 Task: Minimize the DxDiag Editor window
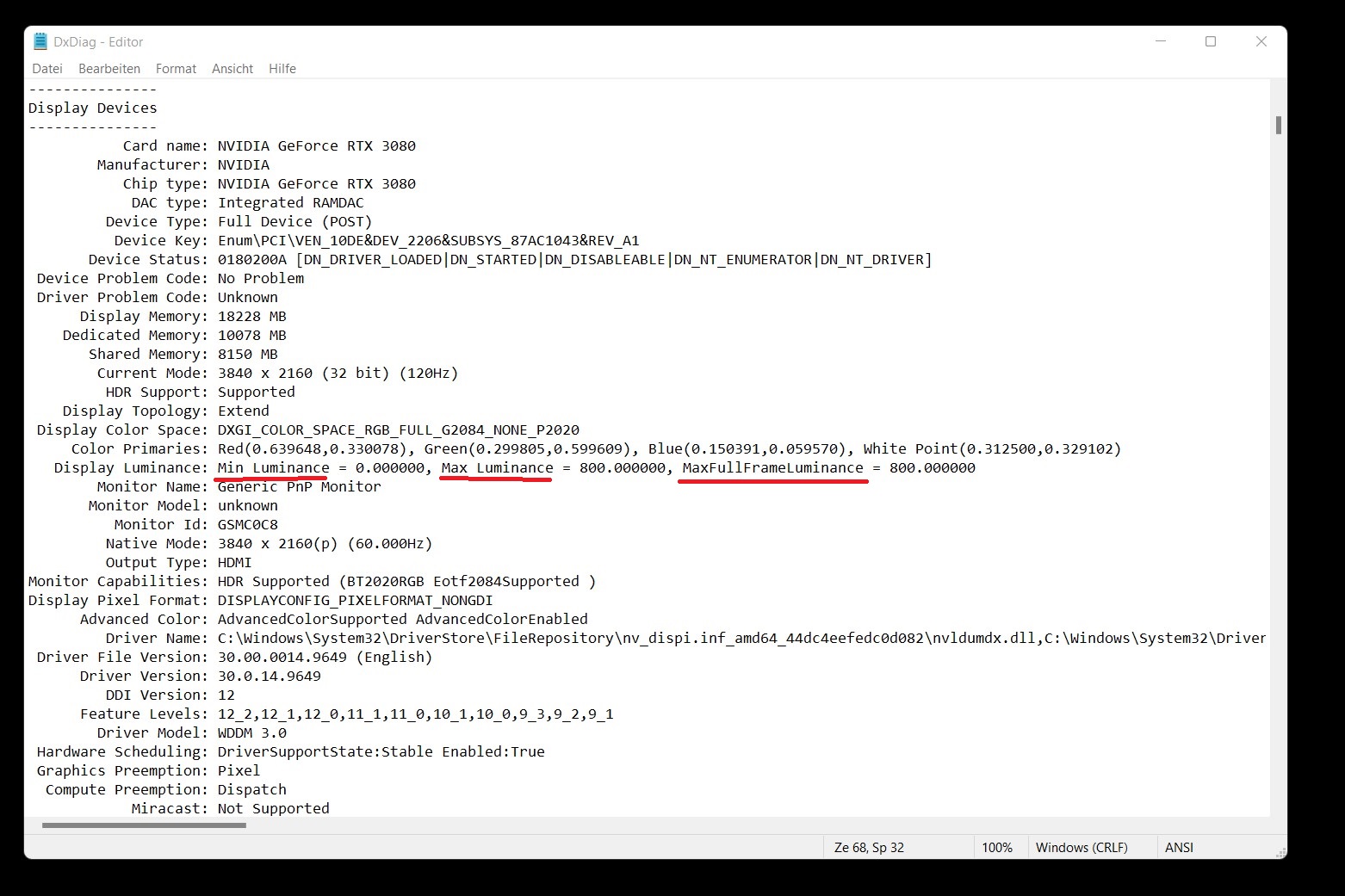(1160, 41)
